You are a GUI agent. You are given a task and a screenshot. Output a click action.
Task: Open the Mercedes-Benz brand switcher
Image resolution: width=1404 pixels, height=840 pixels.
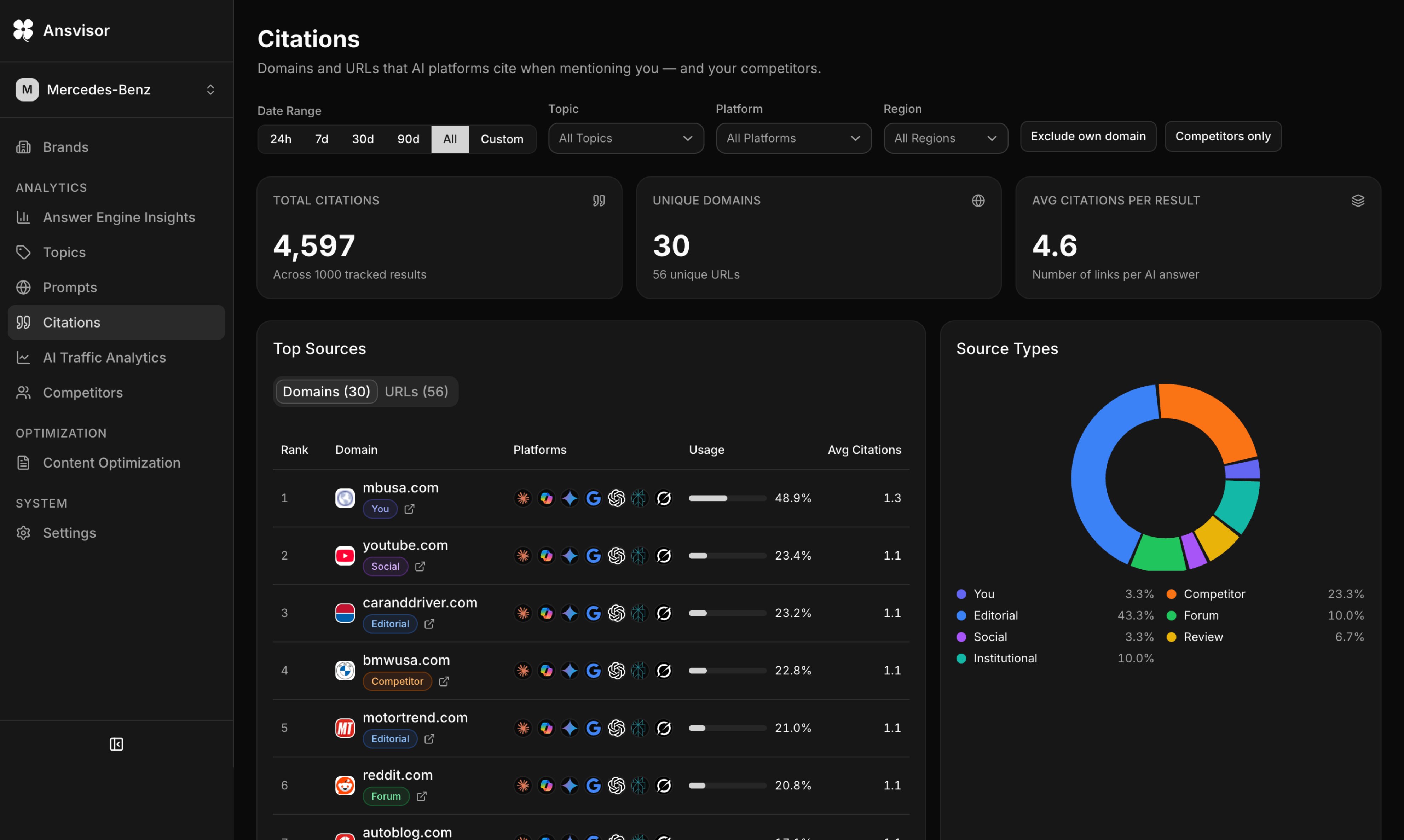pyautogui.click(x=116, y=89)
